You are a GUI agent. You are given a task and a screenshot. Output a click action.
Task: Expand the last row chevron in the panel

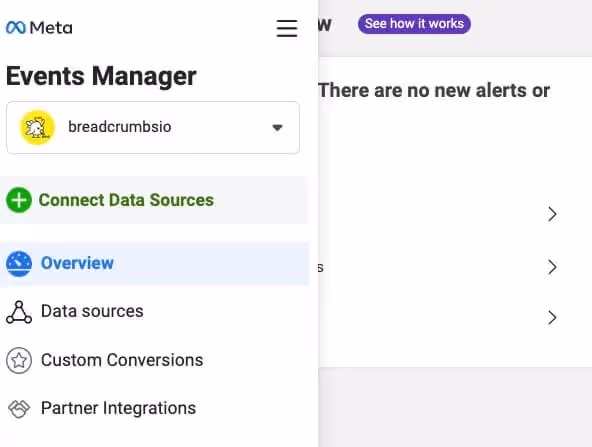(x=552, y=318)
